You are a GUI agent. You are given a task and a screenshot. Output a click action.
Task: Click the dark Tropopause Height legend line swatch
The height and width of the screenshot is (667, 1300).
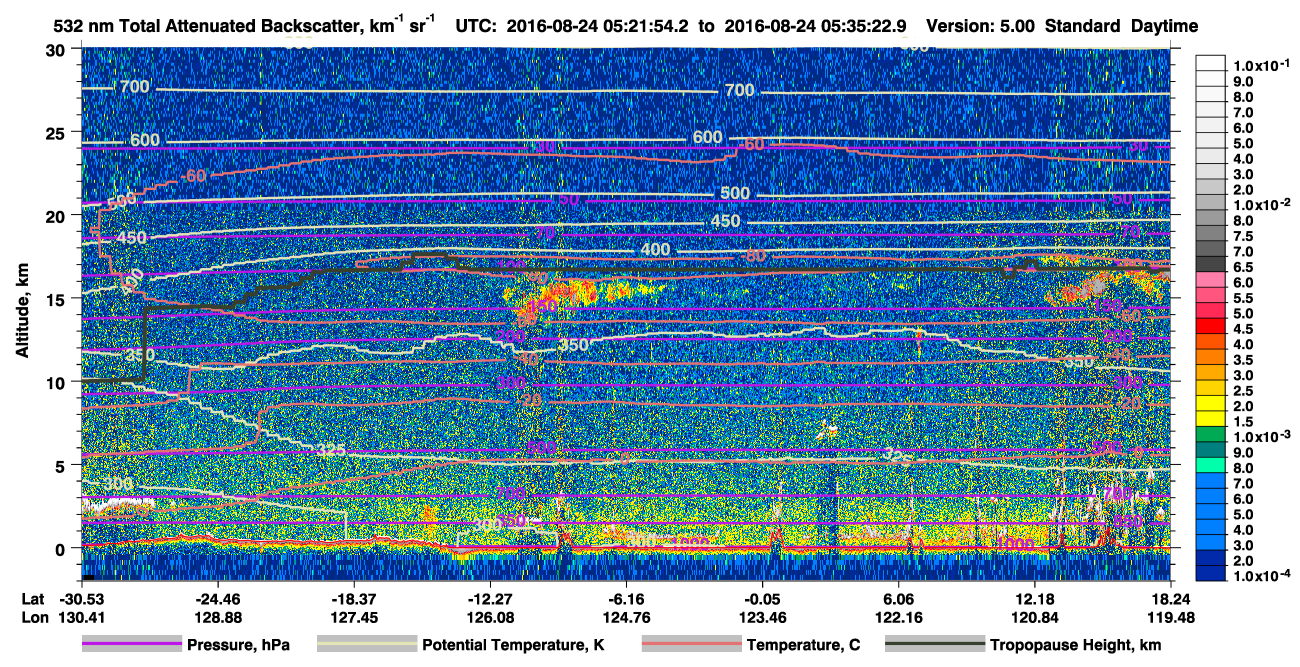[x=933, y=644]
